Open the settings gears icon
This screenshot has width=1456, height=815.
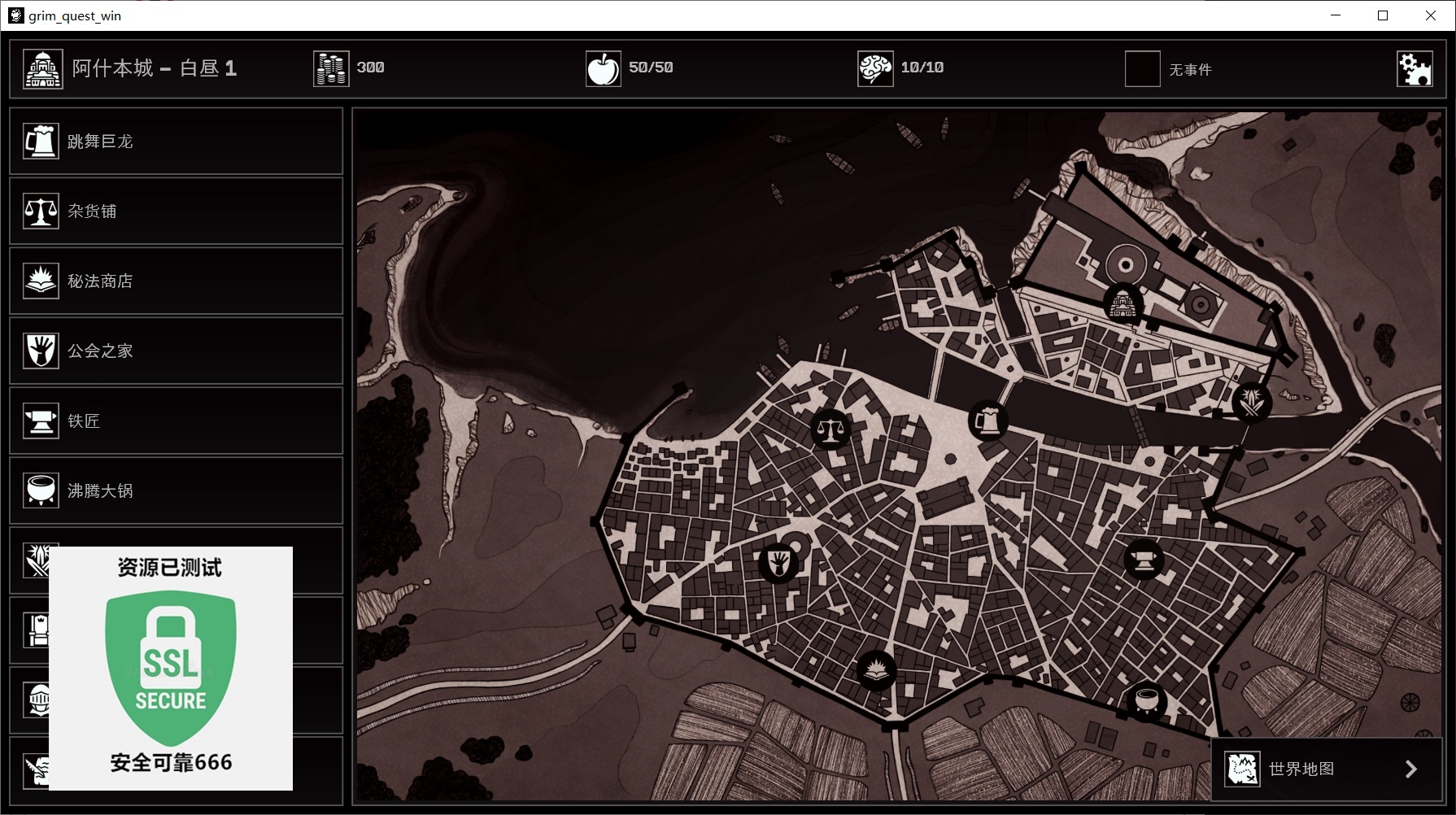(1415, 69)
